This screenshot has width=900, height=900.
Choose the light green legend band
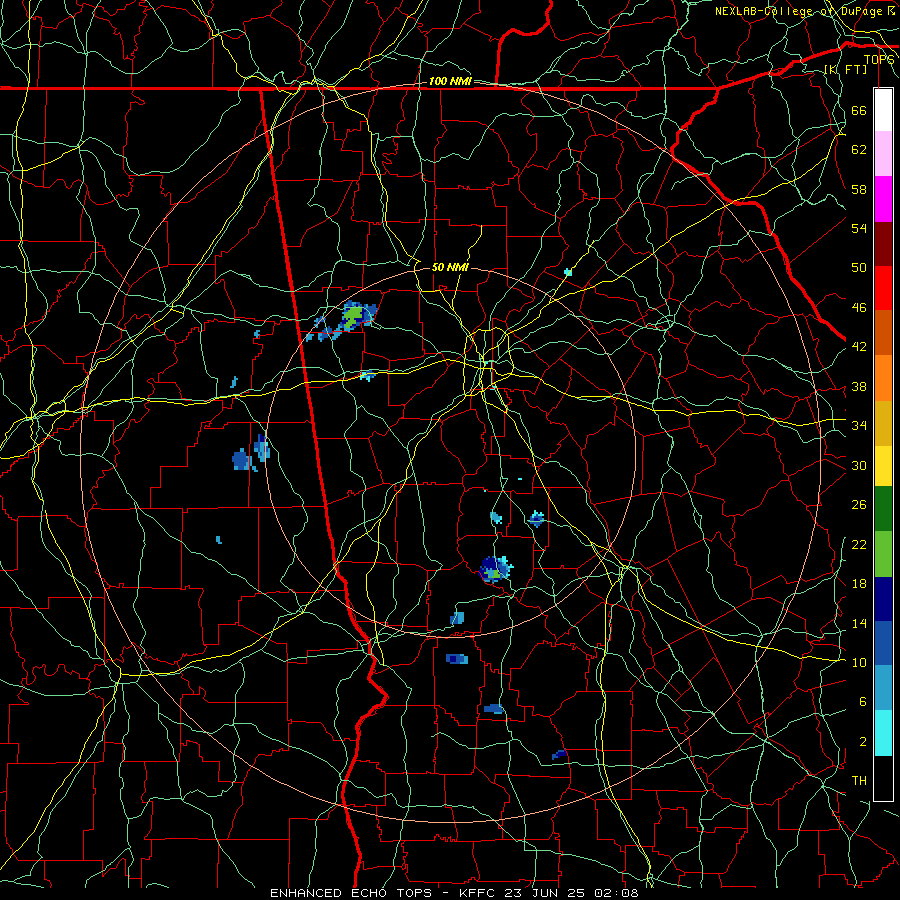coord(883,553)
